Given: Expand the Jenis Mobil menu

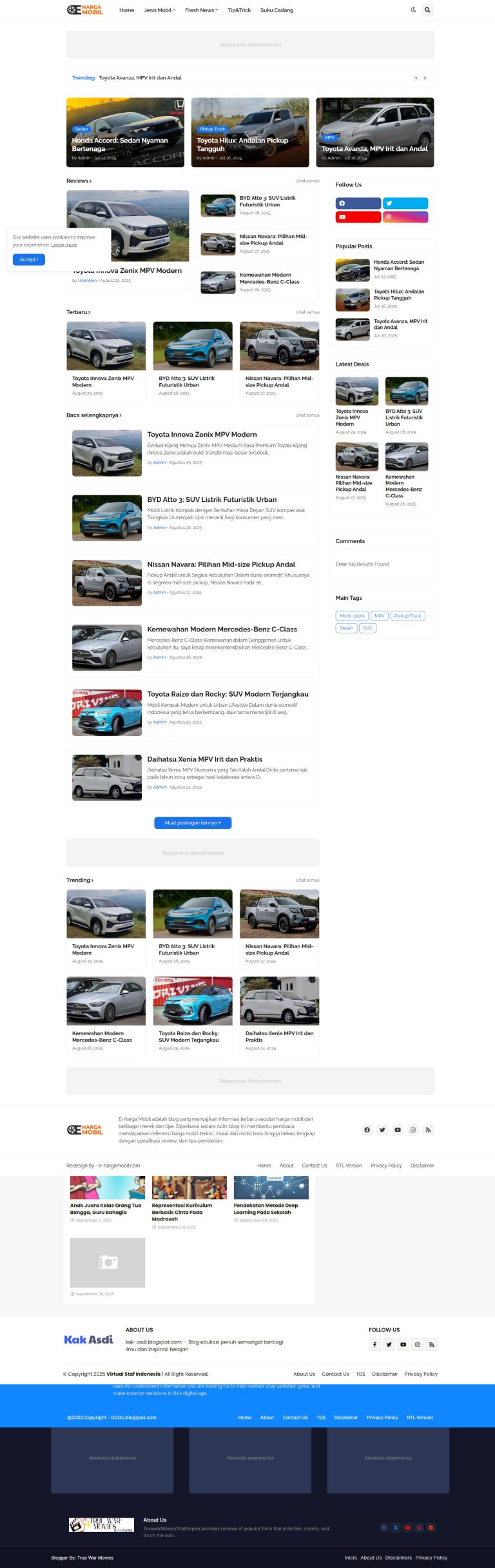Looking at the screenshot, I should [160, 10].
